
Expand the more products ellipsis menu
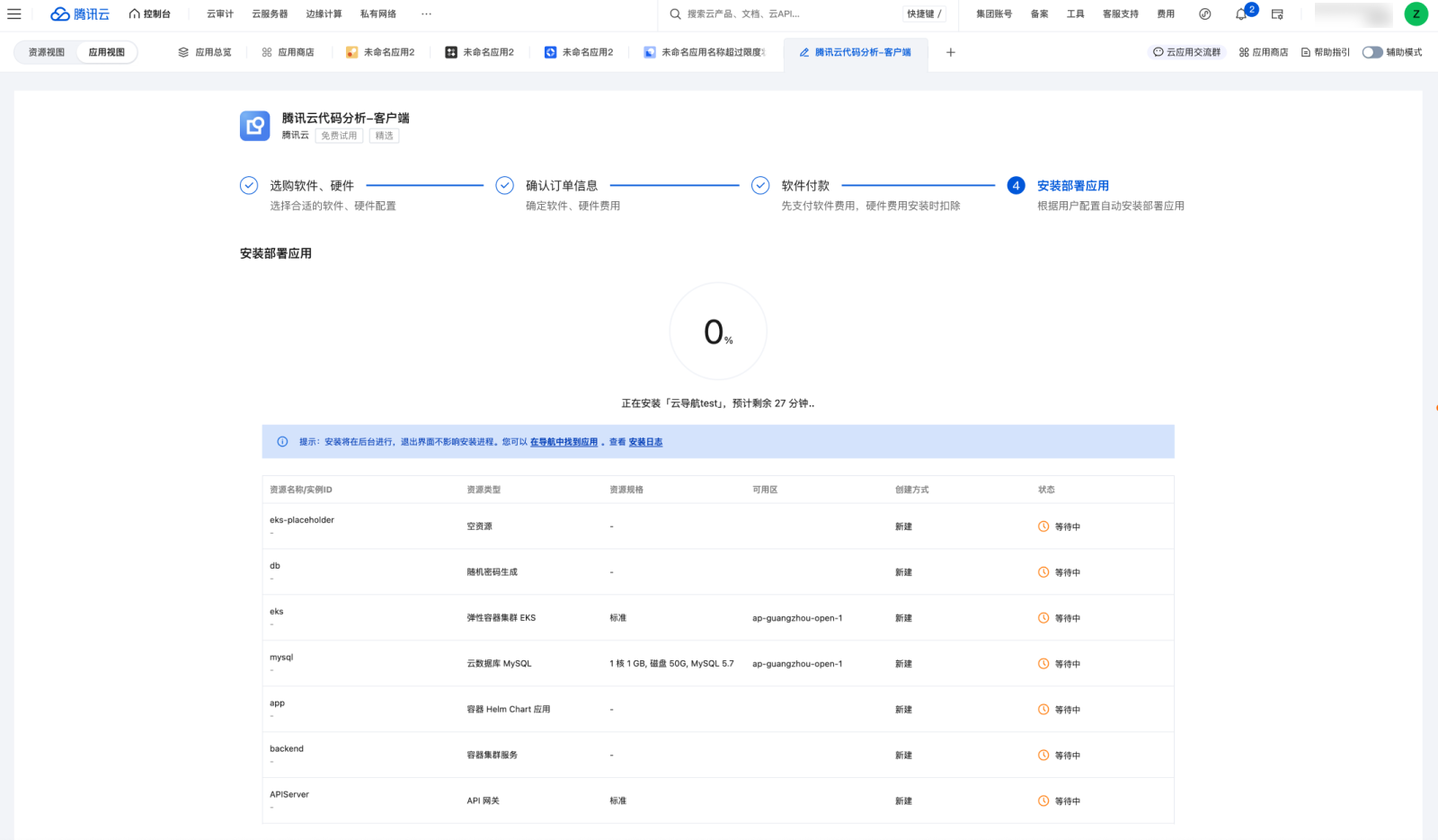(x=426, y=13)
